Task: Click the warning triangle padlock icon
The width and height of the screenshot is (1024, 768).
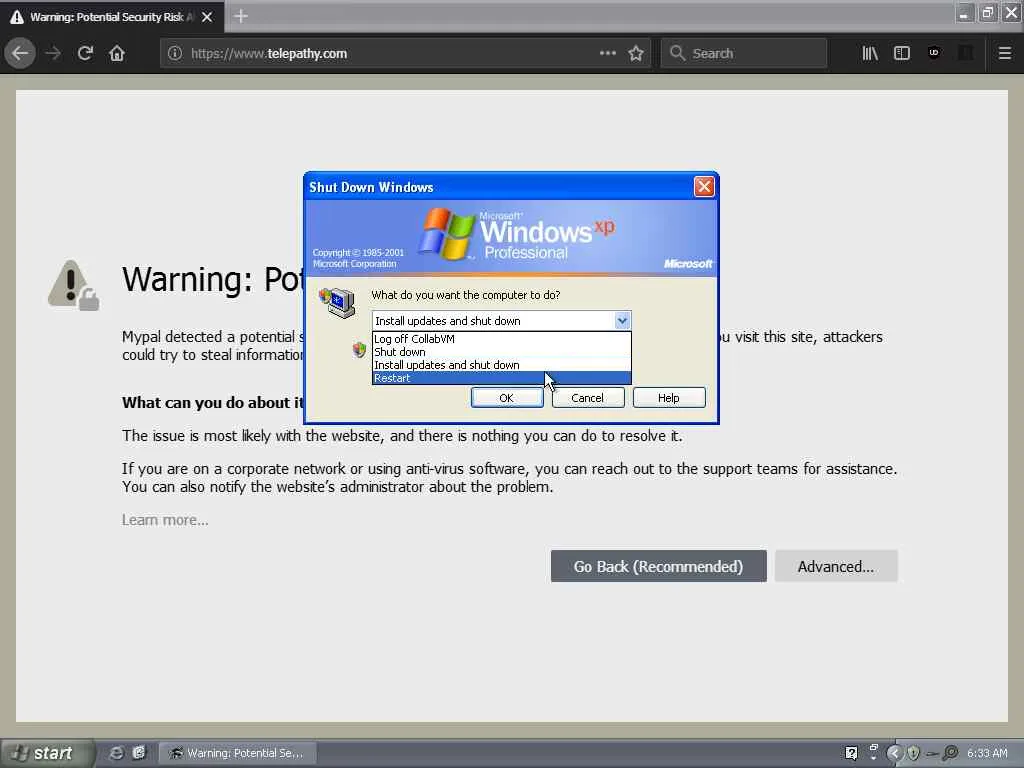Action: coord(73,285)
